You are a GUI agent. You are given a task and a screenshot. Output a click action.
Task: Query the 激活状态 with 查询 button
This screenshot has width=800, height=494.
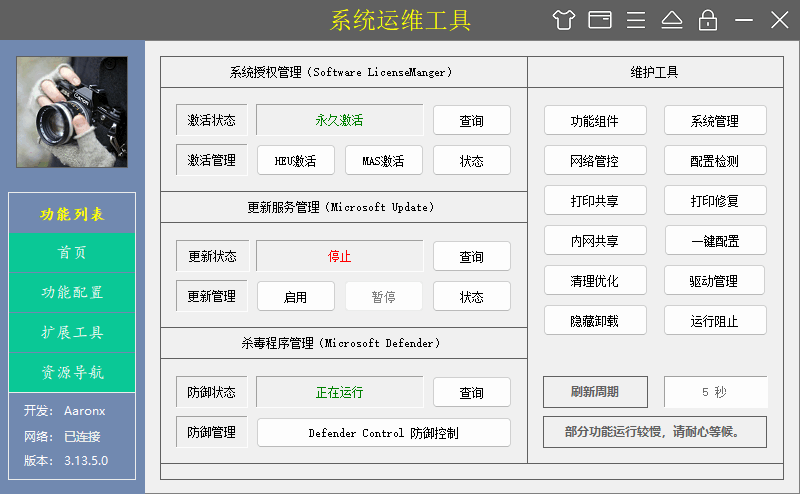471,121
